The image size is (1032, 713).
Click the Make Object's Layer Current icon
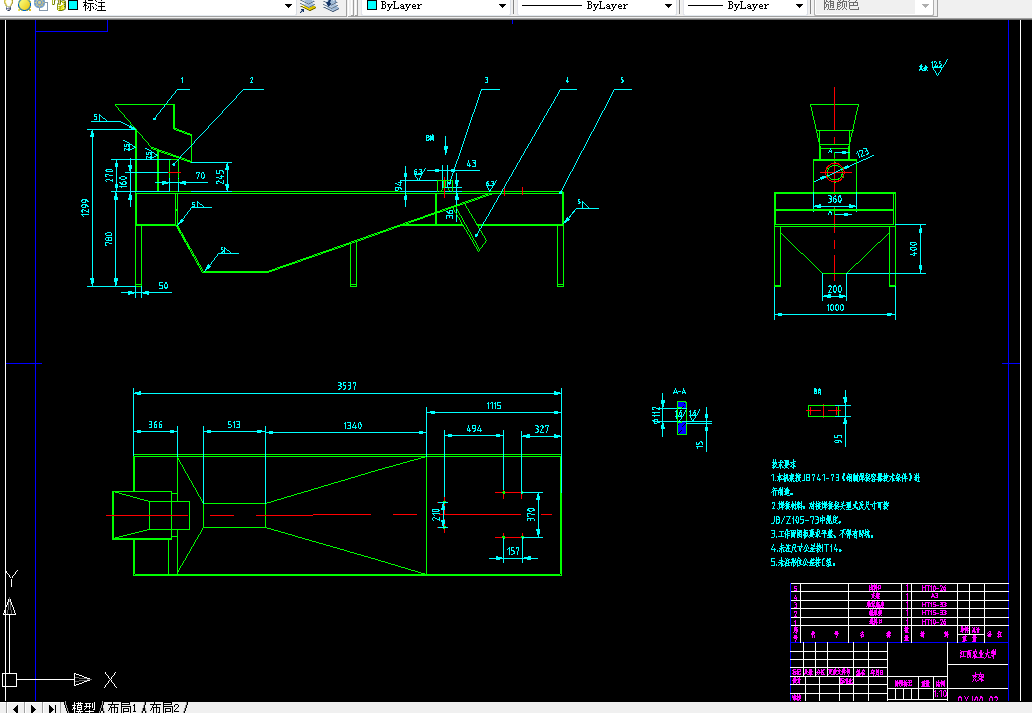pyautogui.click(x=308, y=6)
